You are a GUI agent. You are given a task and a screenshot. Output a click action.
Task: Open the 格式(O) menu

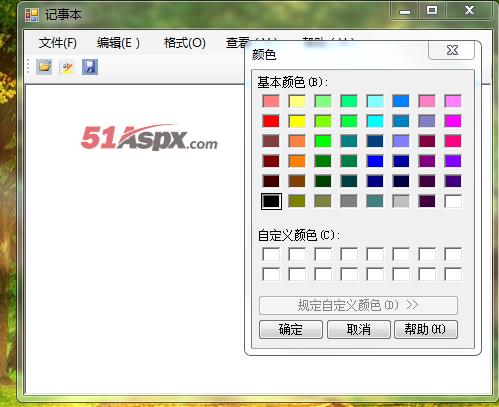click(185, 43)
